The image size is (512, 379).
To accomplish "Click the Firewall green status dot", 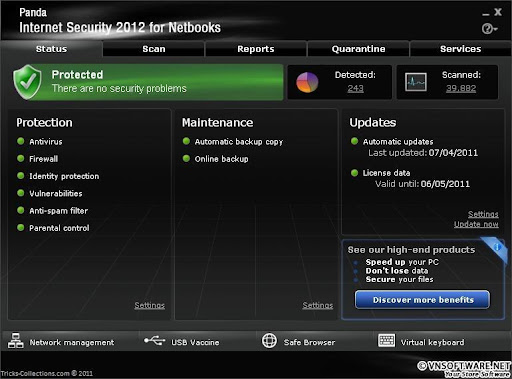I will 21,158.
